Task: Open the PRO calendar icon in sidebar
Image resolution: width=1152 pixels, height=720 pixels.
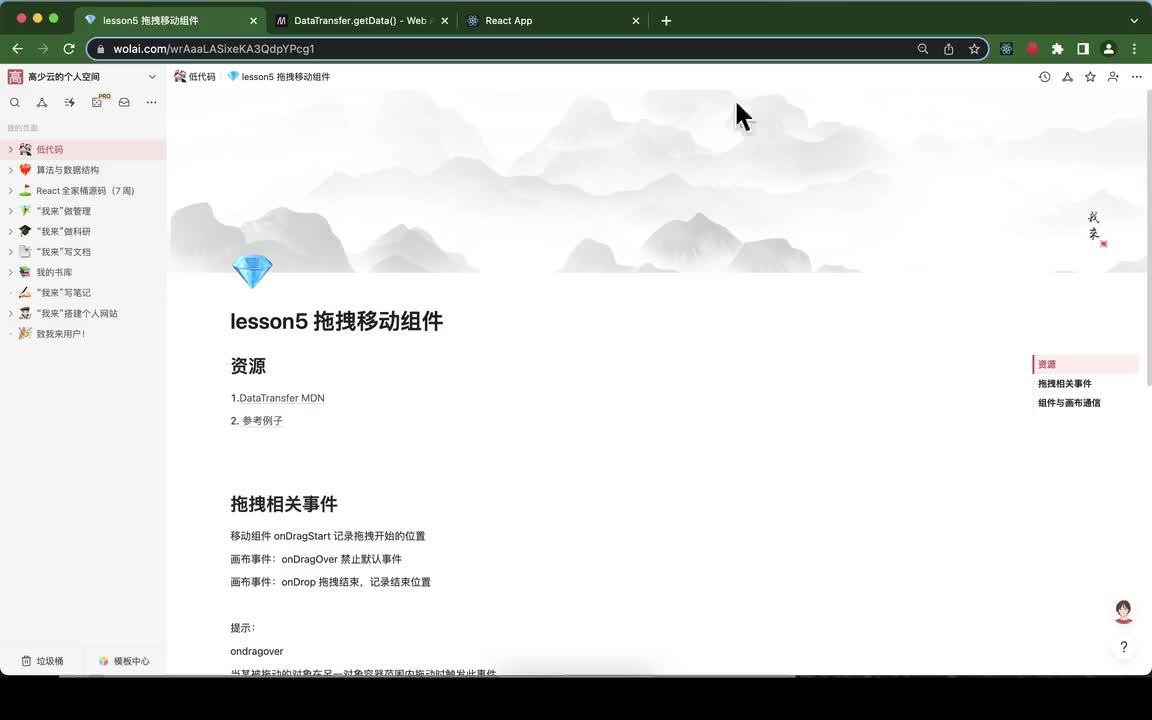Action: 98,102
